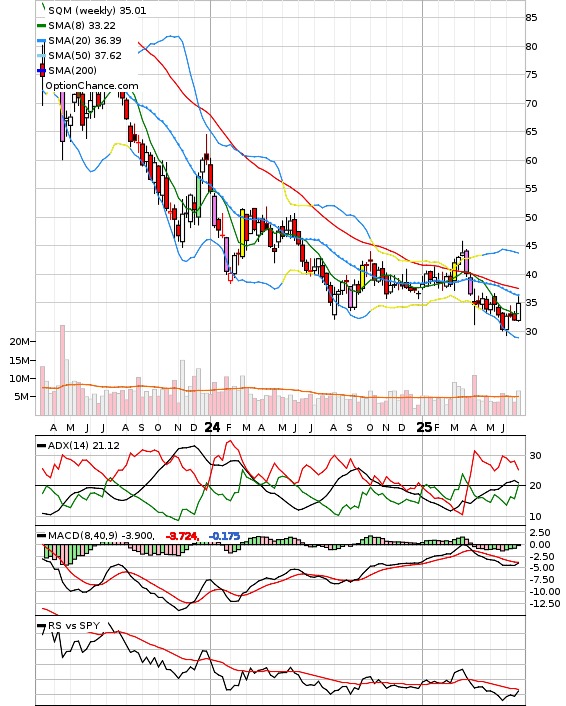Click the SMA(200) legend marker
The height and width of the screenshot is (706, 566).
41,70
